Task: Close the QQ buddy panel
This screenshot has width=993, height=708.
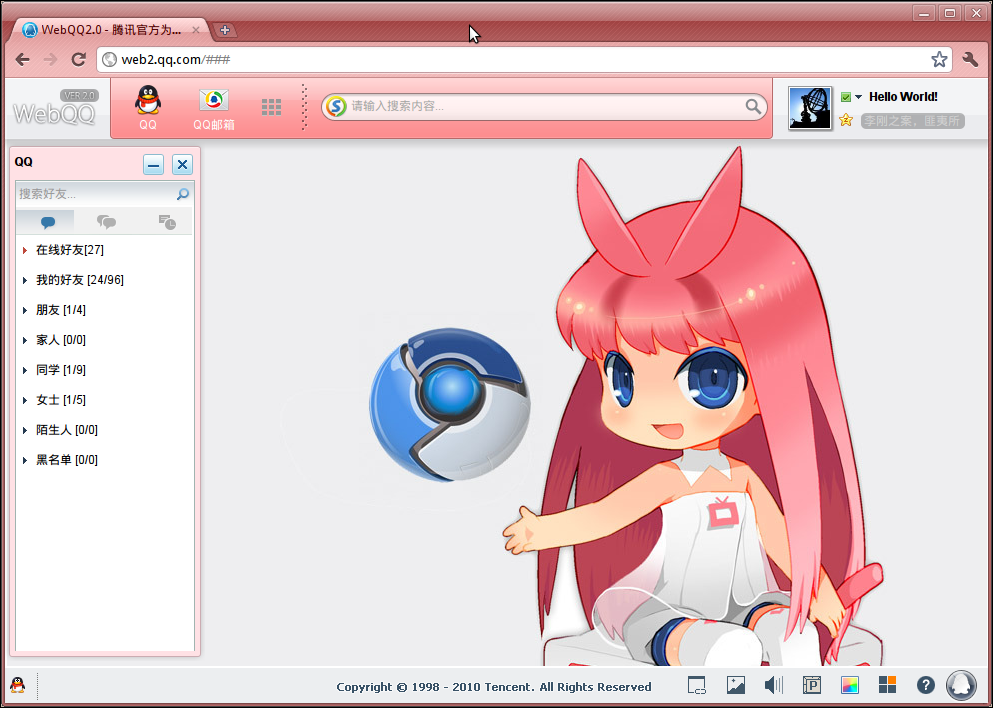Action: pos(182,165)
